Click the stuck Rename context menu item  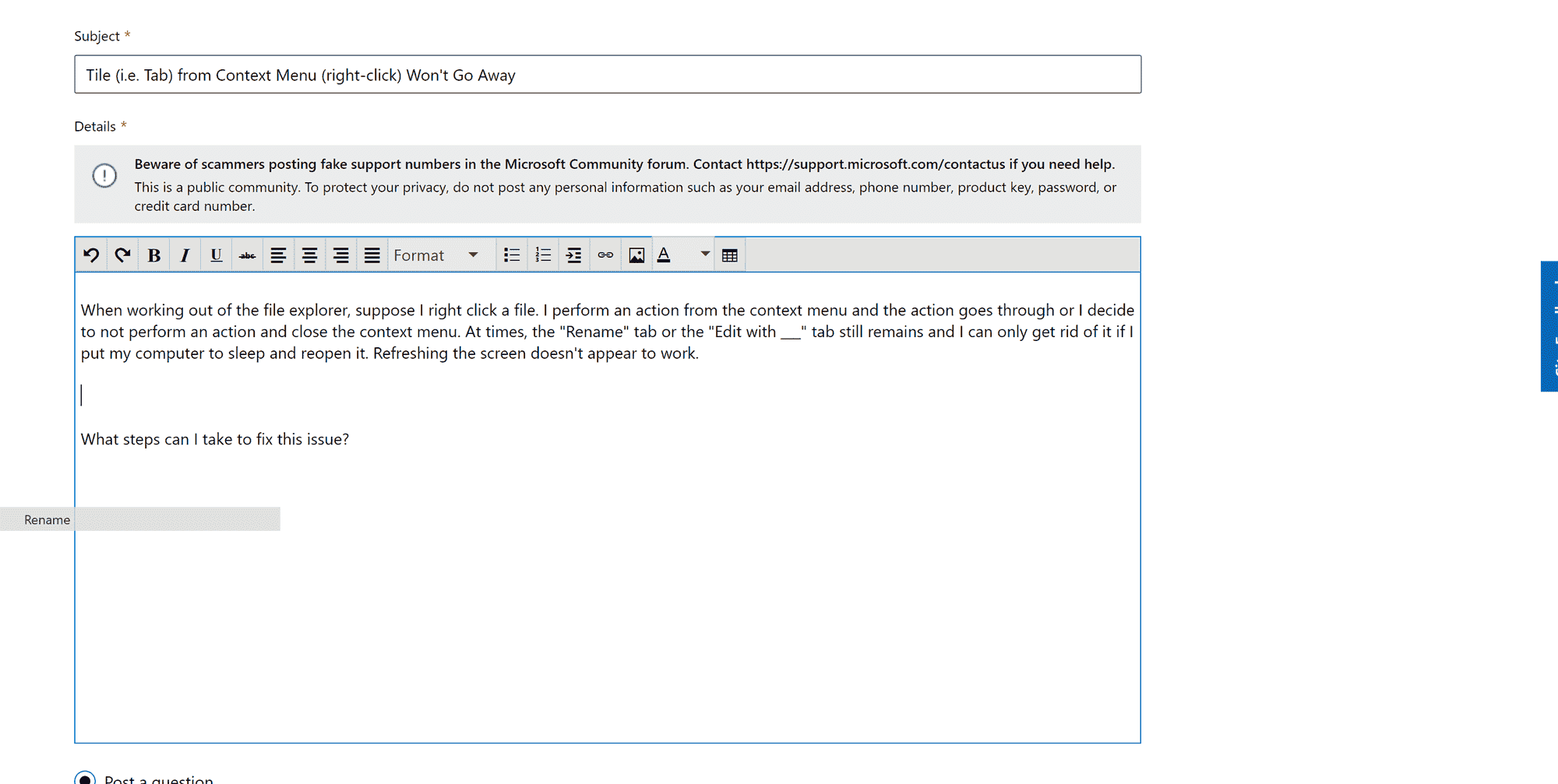[x=140, y=519]
